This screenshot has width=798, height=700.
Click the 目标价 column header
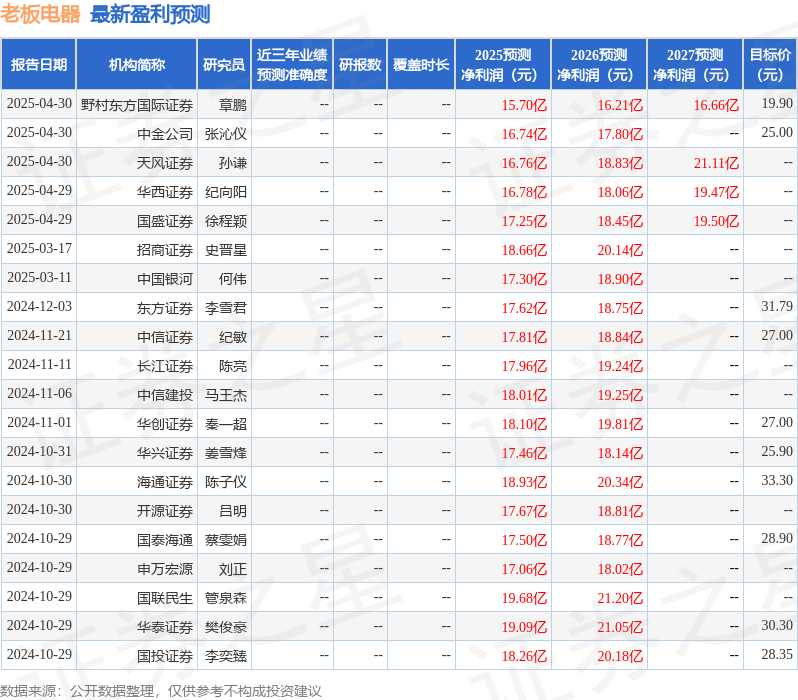(x=770, y=65)
